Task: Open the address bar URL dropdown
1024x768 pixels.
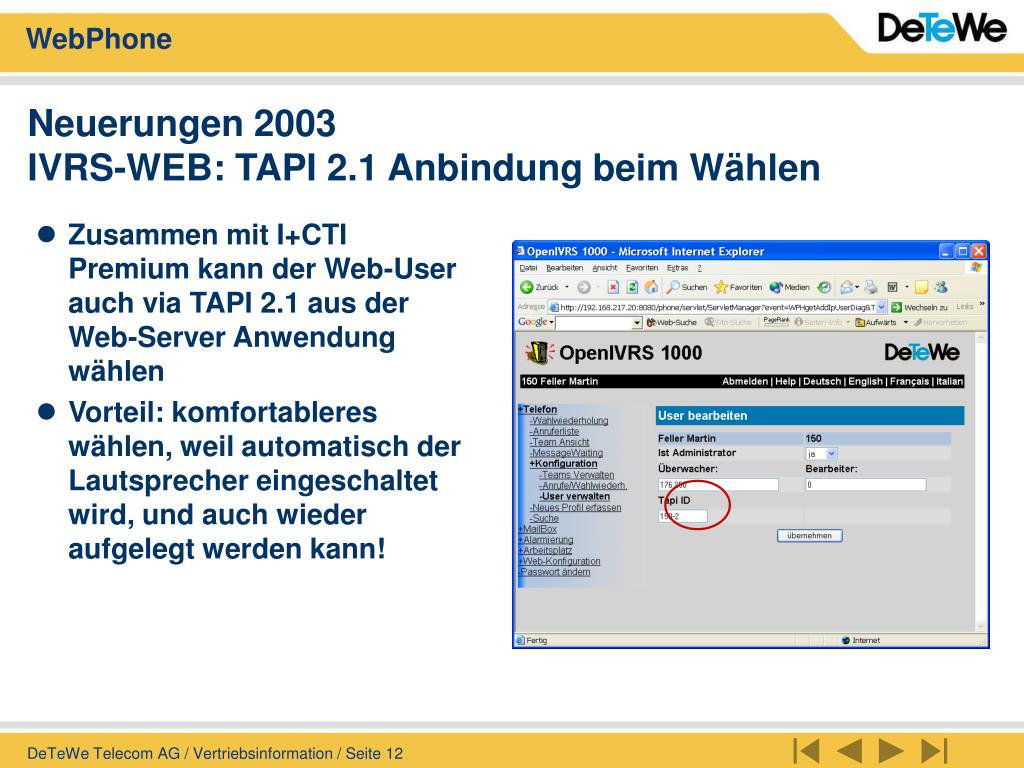Action: click(882, 307)
